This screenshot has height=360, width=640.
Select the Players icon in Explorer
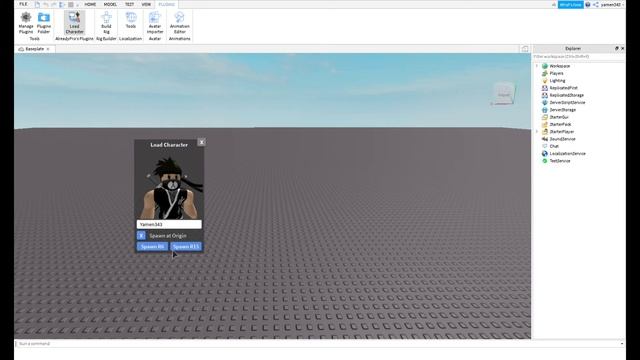pyautogui.click(x=544, y=73)
